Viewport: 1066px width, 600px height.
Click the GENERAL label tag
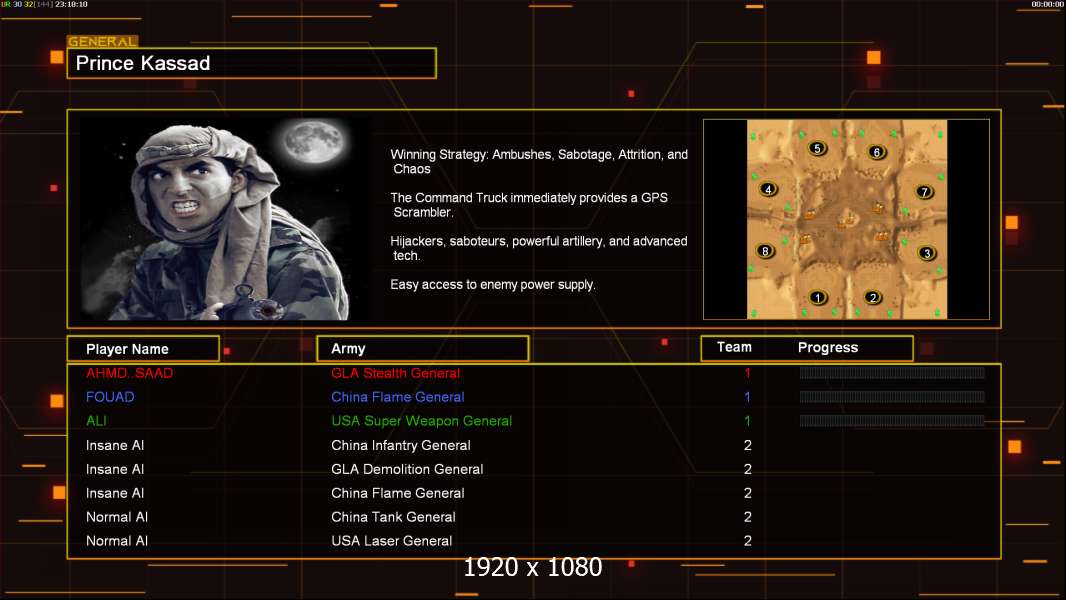pyautogui.click(x=103, y=41)
